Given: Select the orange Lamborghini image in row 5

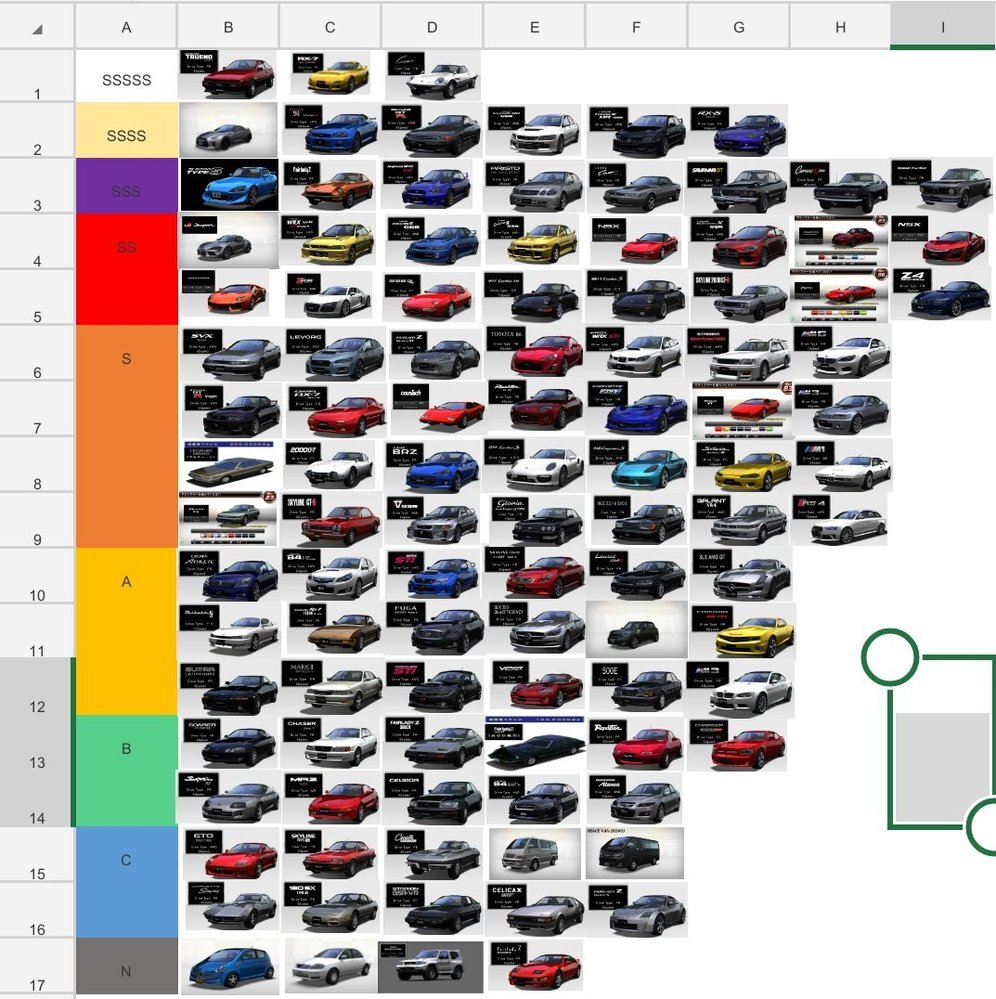Looking at the screenshot, I should click(x=224, y=293).
